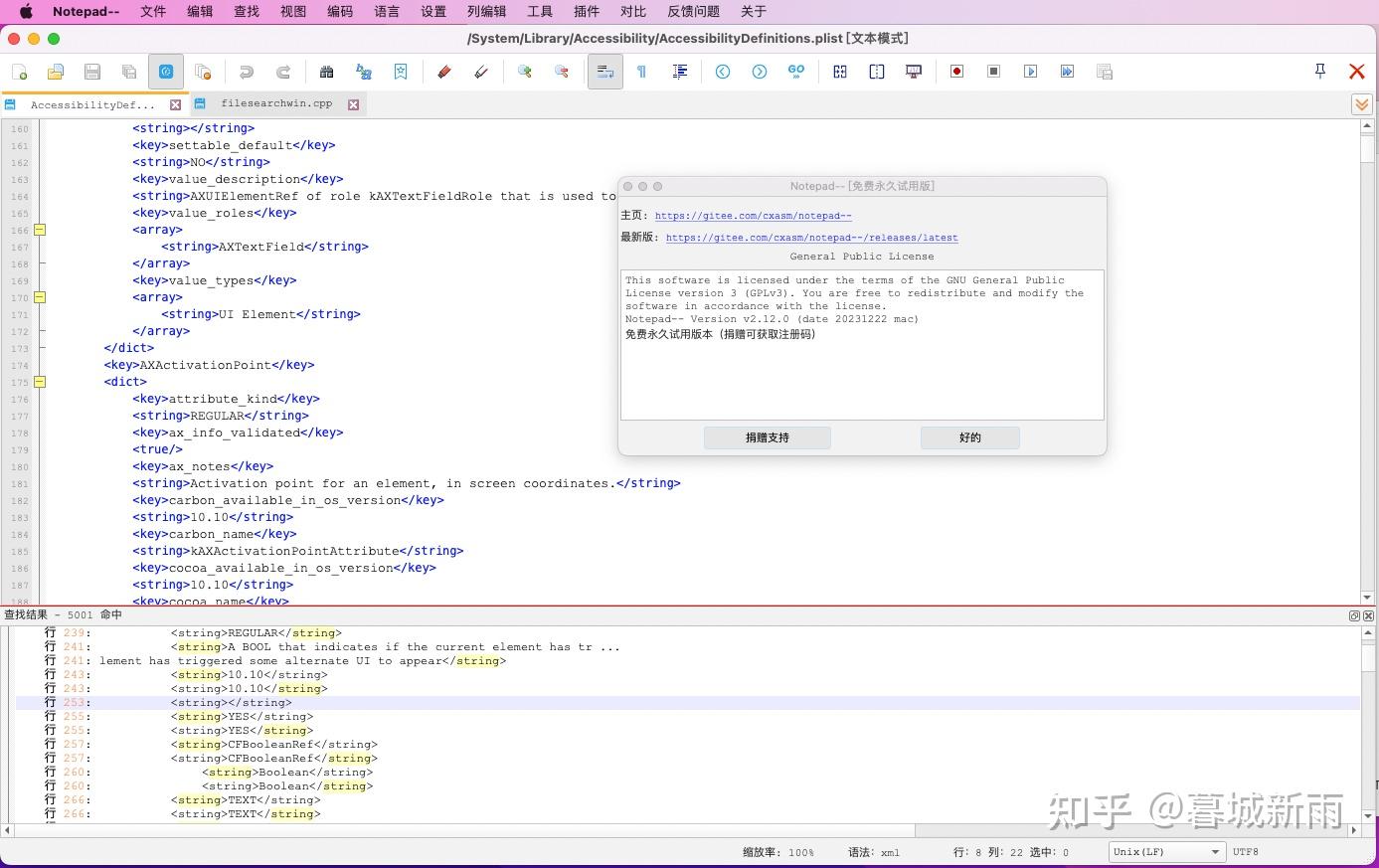The height and width of the screenshot is (868, 1379).
Task: Click the binary compare monitor icon
Action: pyautogui.click(x=914, y=72)
